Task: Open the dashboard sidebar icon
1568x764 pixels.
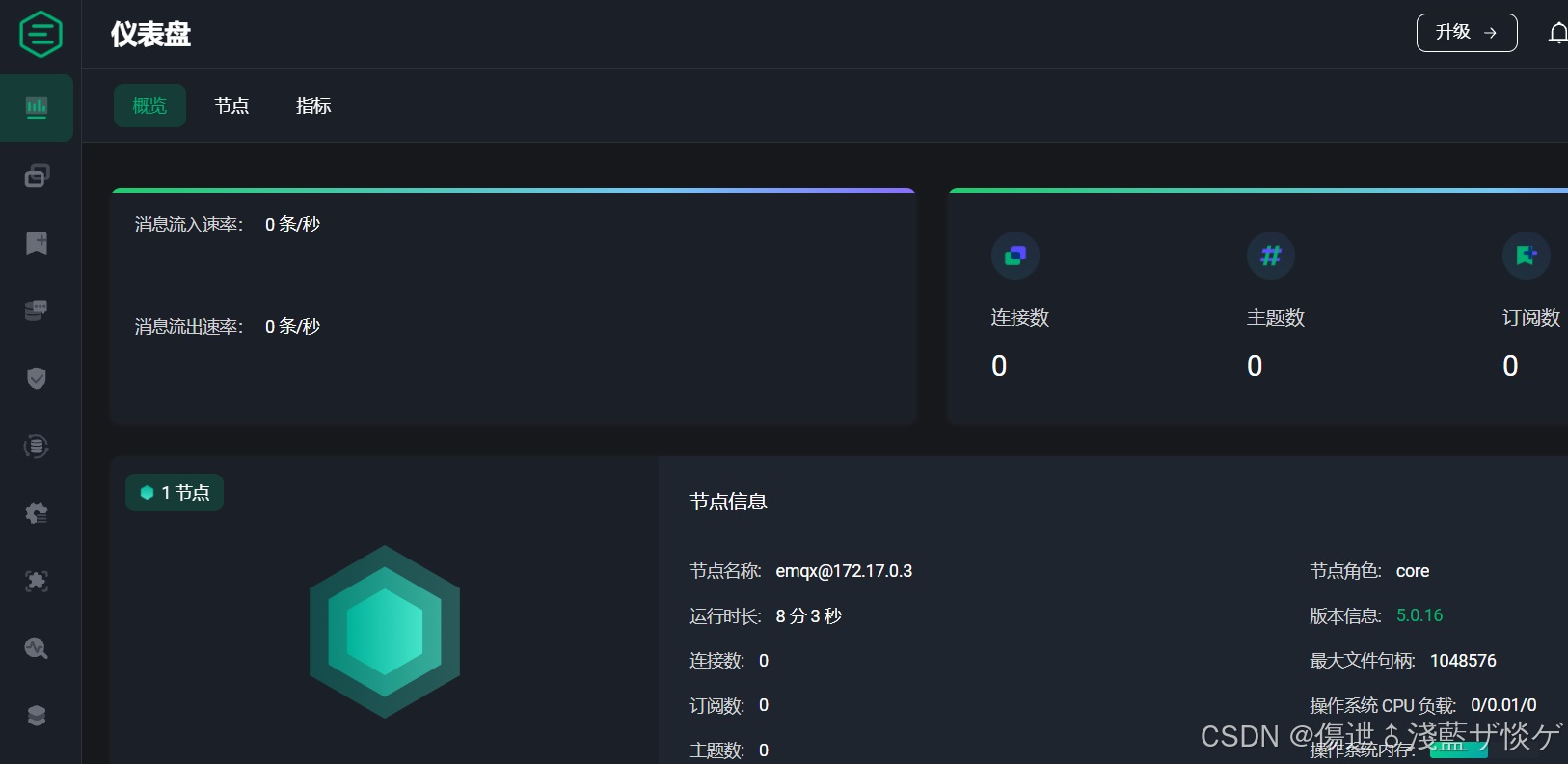Action: click(37, 107)
